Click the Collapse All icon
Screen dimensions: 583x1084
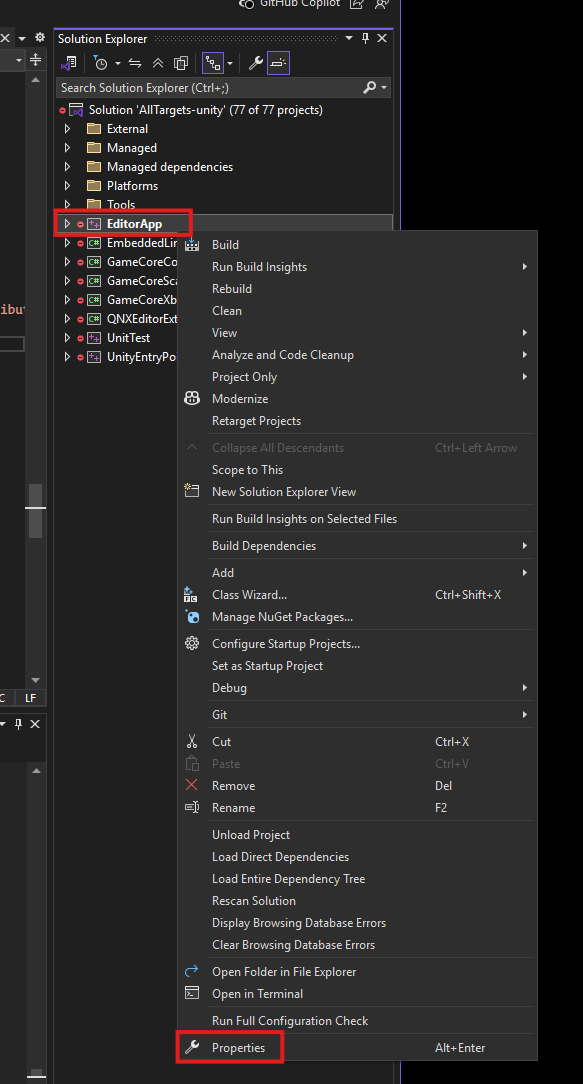[x=158, y=64]
